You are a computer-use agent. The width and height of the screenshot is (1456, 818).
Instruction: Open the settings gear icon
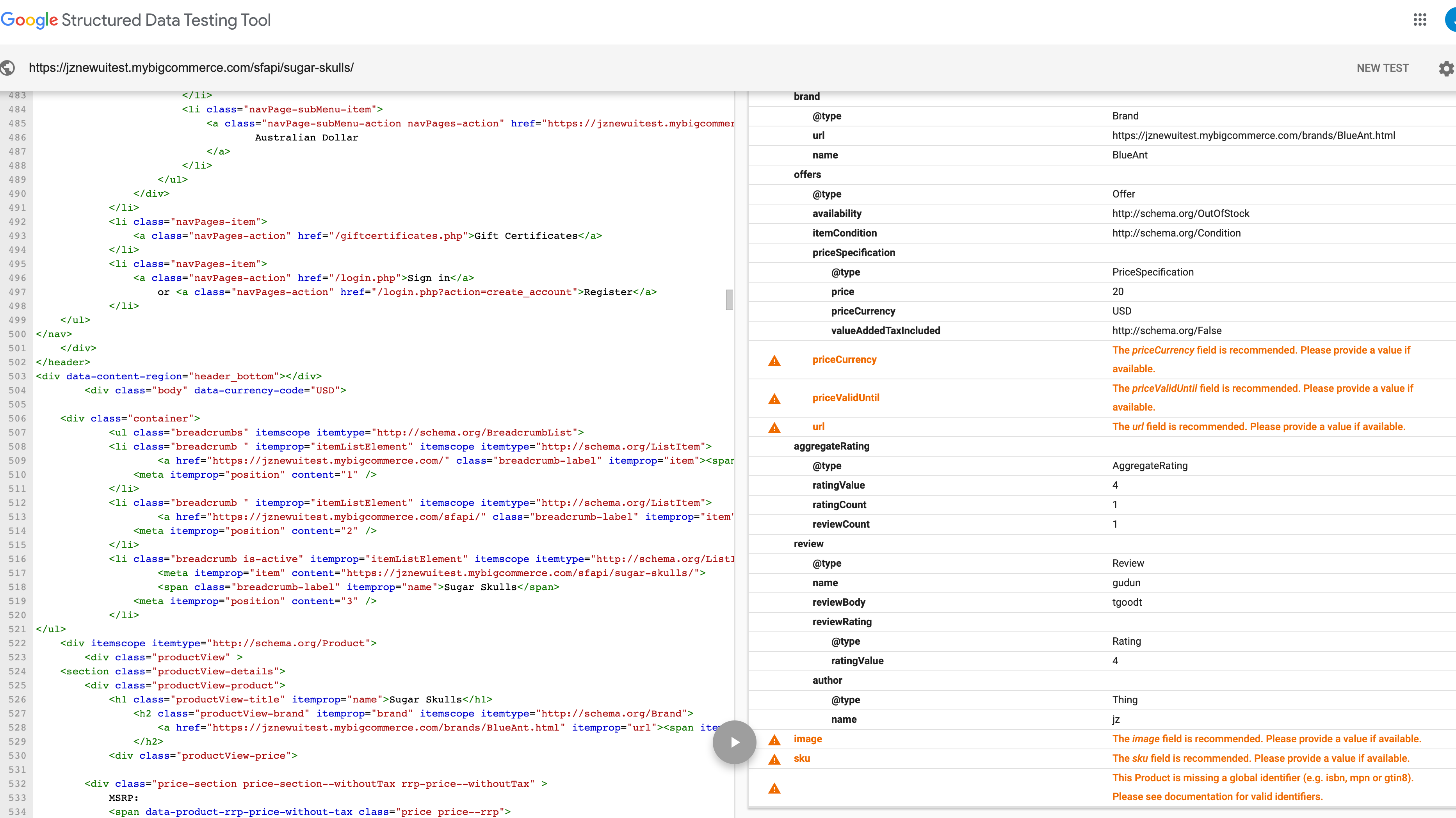[1446, 68]
